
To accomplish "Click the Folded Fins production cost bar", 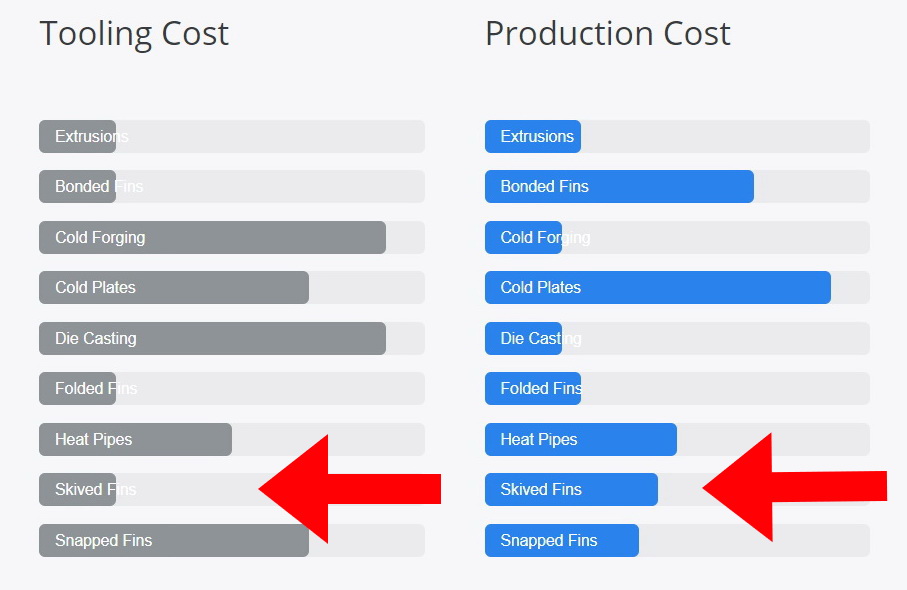I will point(677,388).
